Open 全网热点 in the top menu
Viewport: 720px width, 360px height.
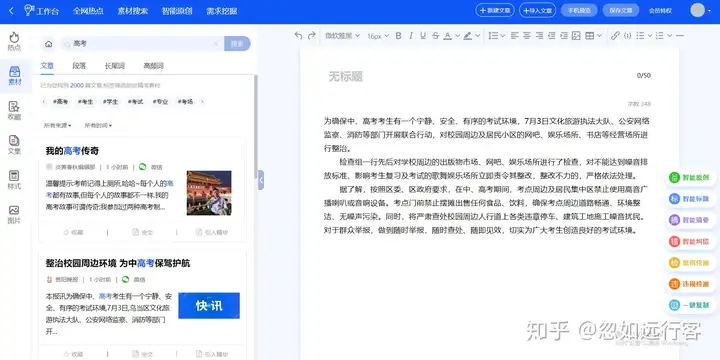pyautogui.click(x=88, y=11)
